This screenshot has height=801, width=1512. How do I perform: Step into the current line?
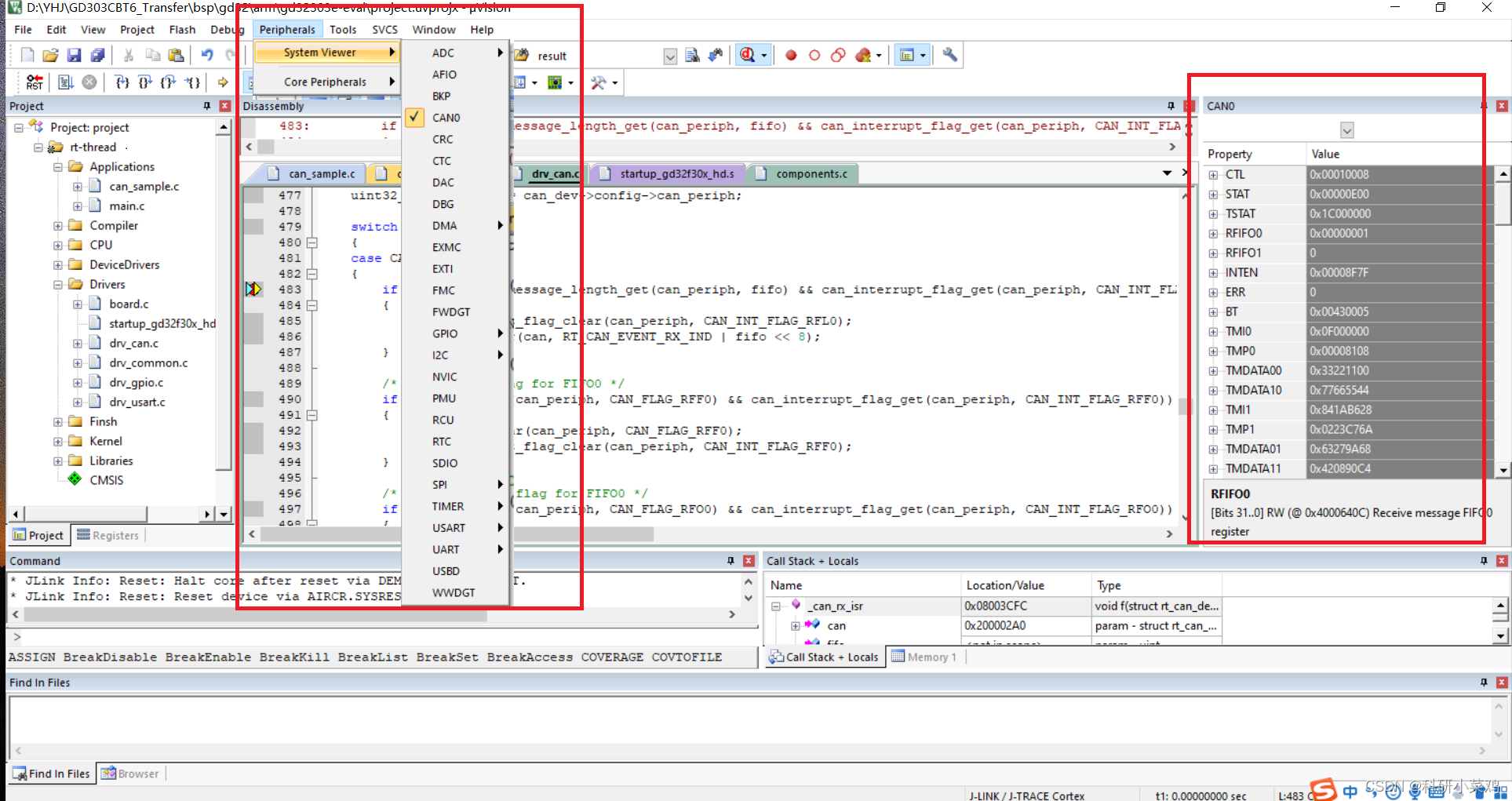click(122, 82)
